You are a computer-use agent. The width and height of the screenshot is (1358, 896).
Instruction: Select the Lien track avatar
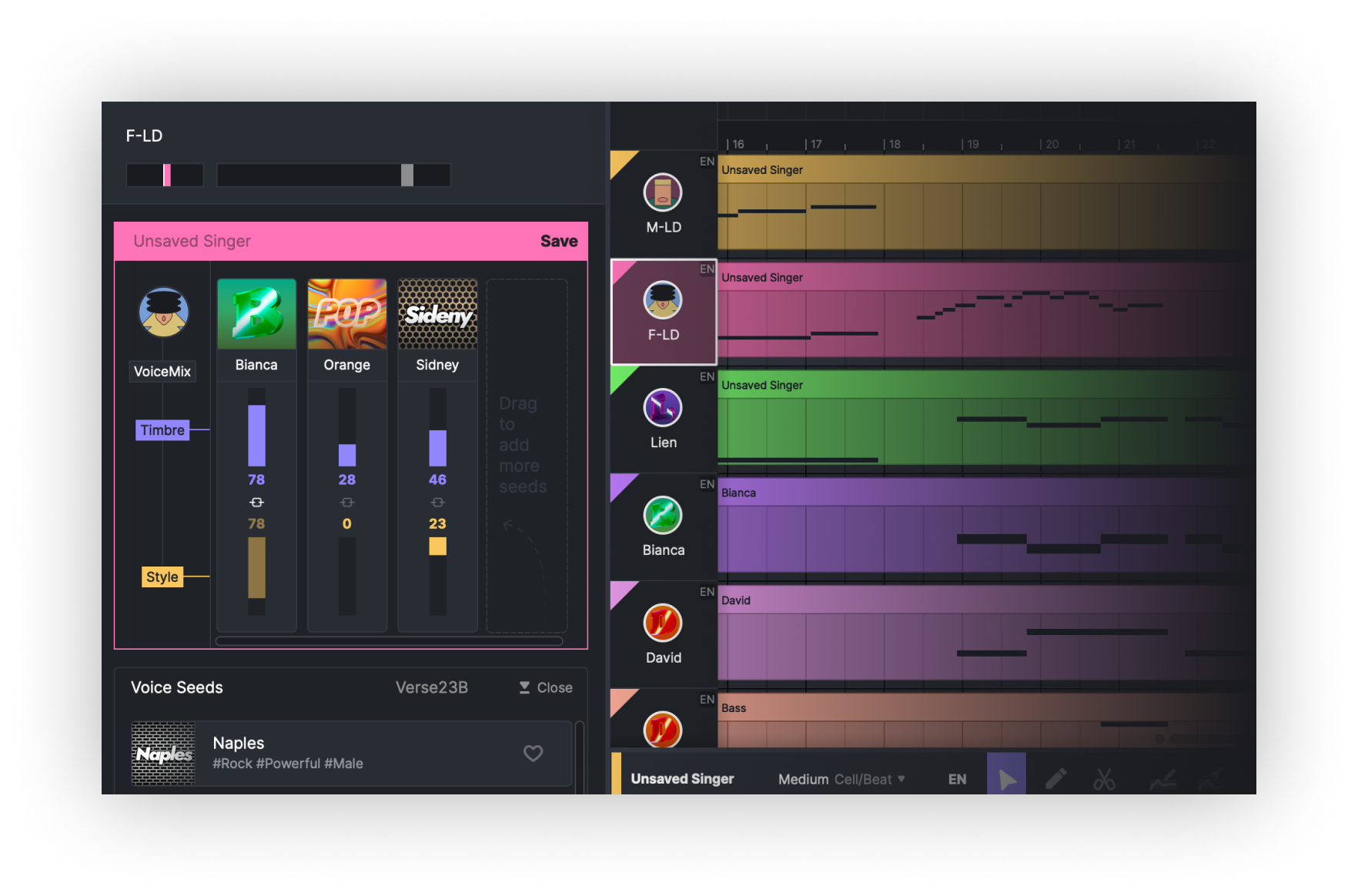[663, 408]
